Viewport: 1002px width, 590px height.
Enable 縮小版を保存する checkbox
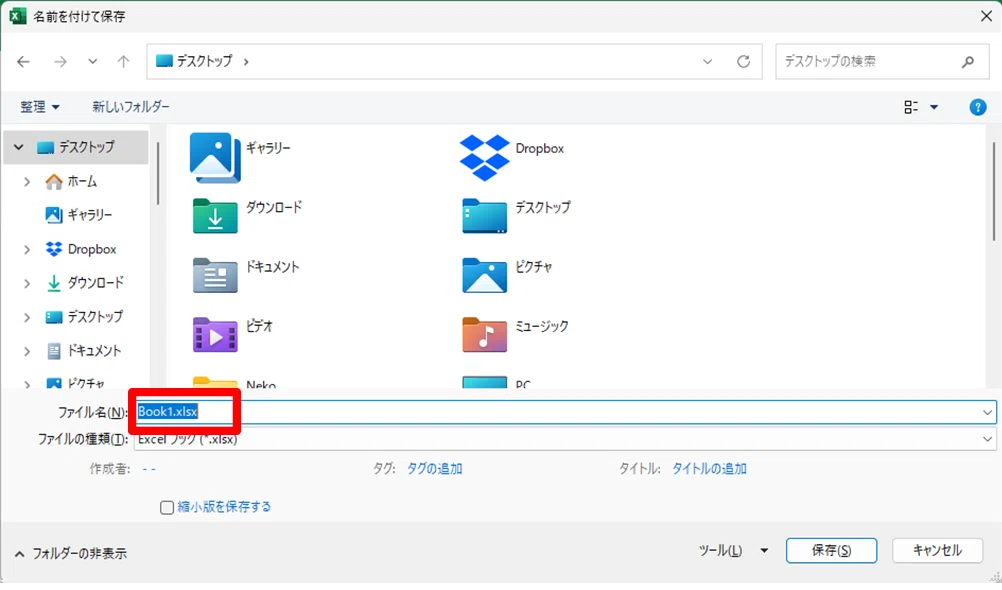click(x=167, y=508)
